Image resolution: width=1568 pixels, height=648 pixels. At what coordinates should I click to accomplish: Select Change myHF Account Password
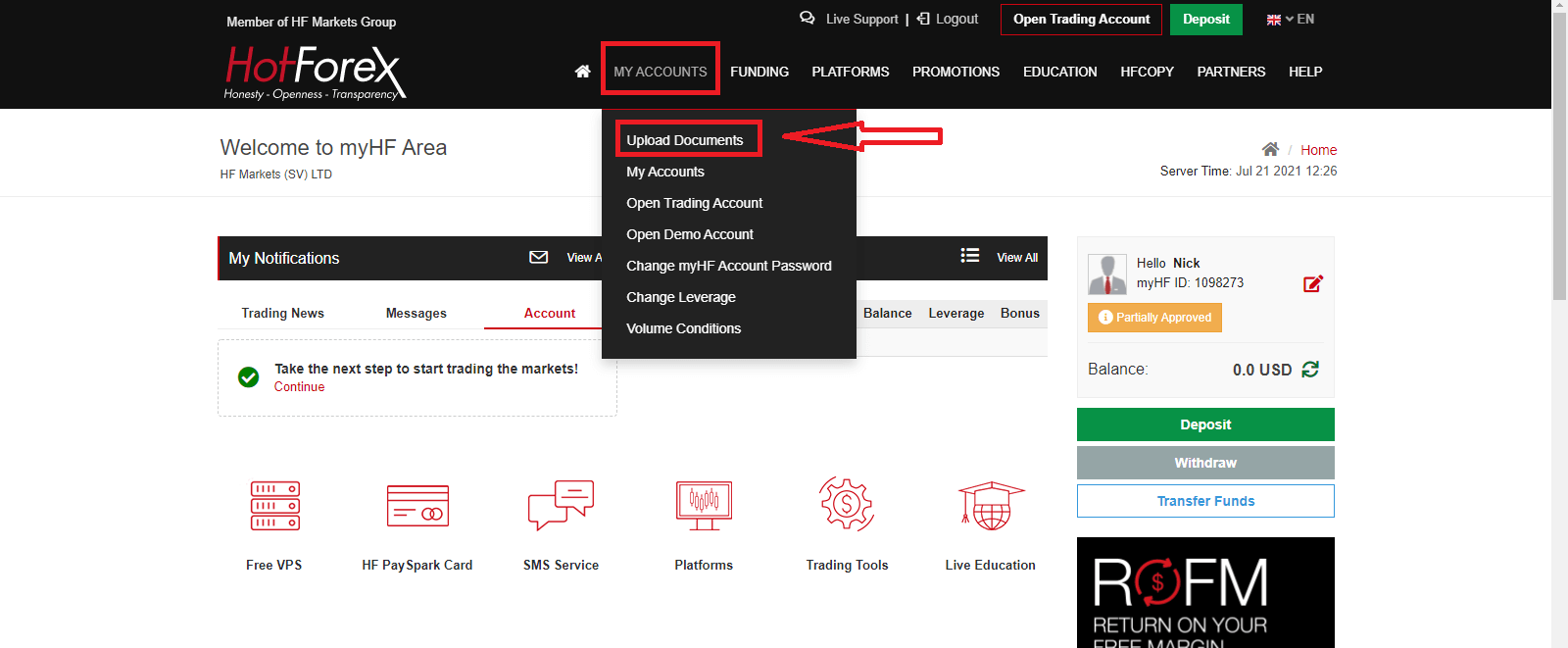pyautogui.click(x=729, y=266)
